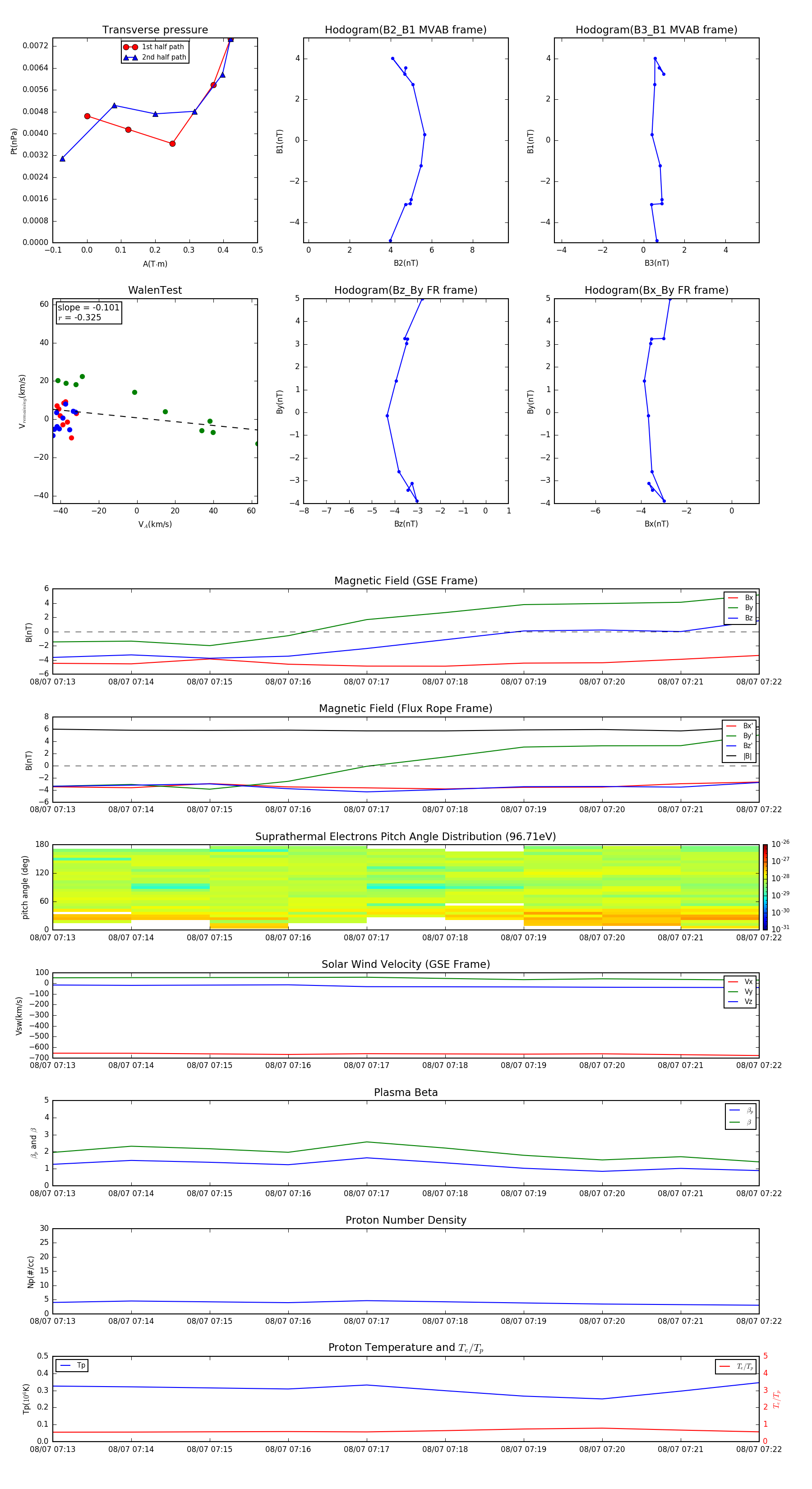Click the '|B|' flux rope legend entry

tap(740, 756)
